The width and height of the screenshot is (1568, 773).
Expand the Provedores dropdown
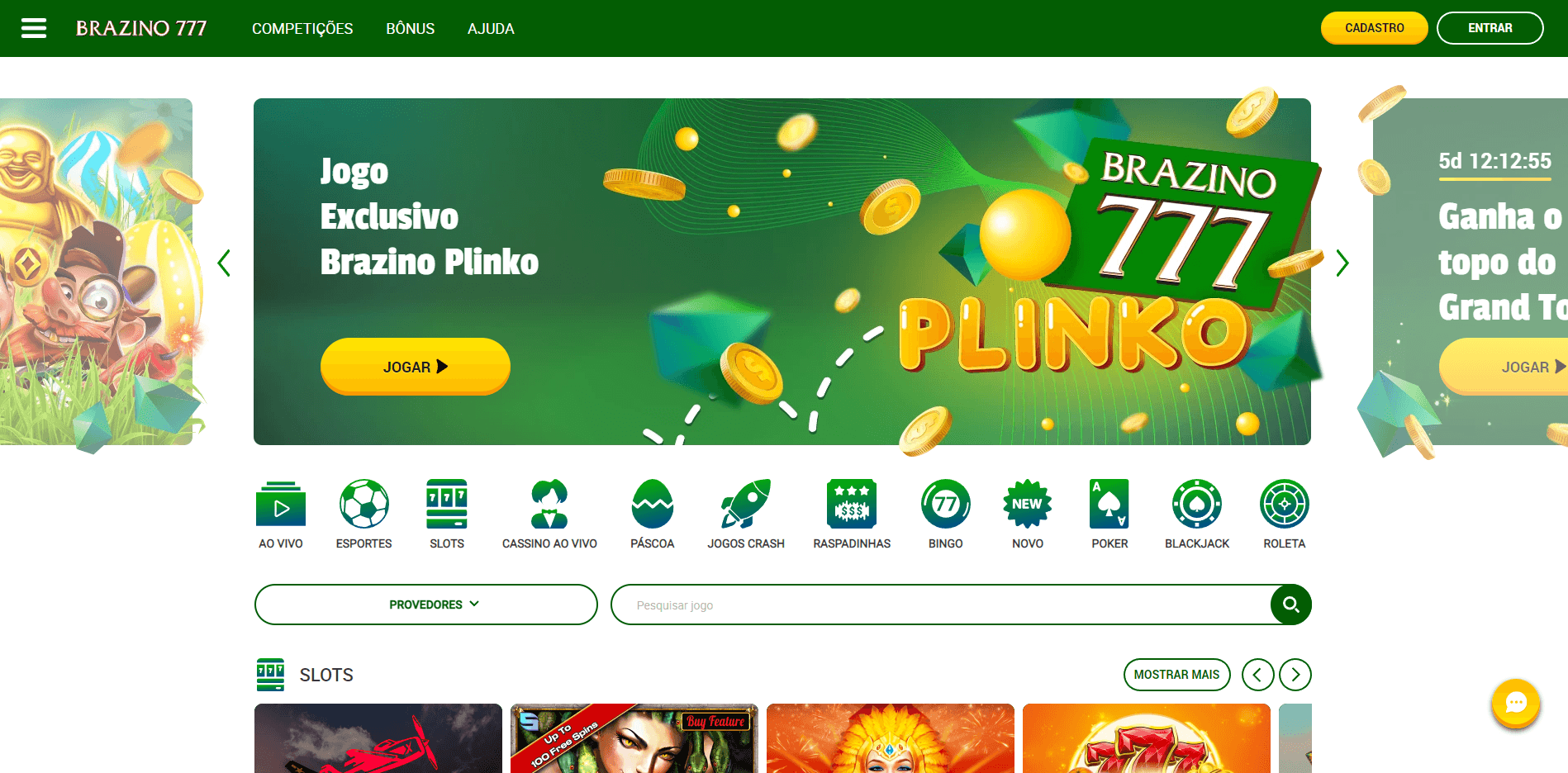426,605
